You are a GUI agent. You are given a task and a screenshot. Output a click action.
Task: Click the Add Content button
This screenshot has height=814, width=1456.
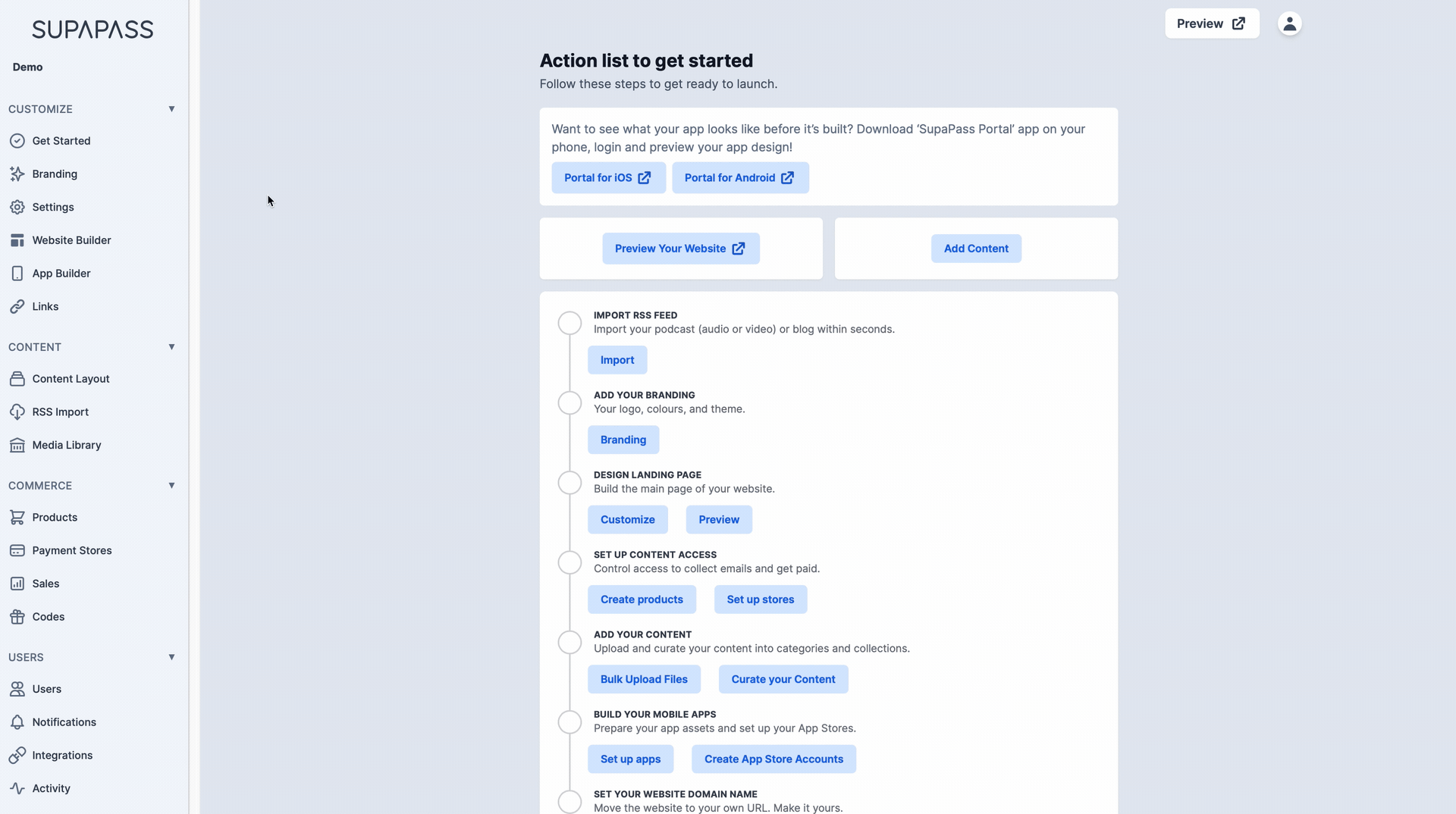pos(976,249)
